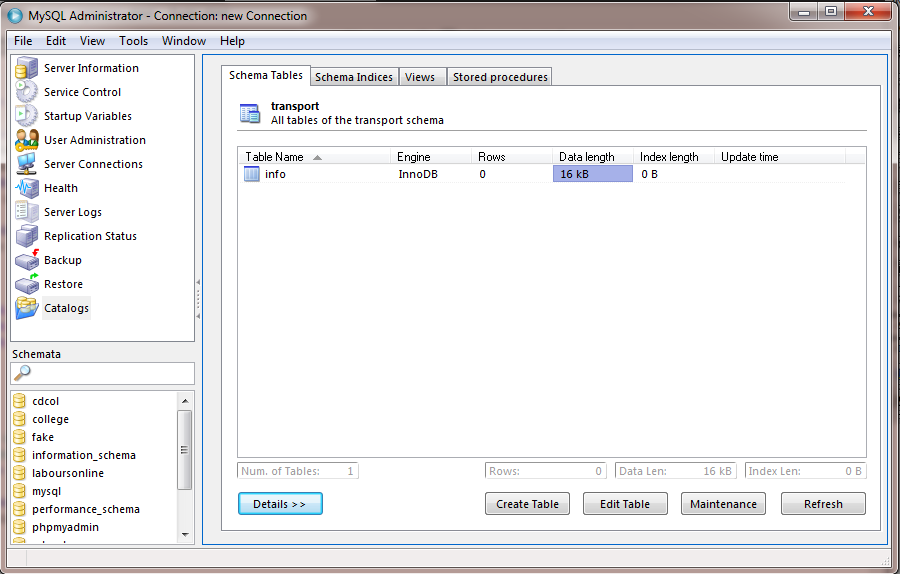Select the 'information_schema' schema name
The image size is (900, 574).
(84, 455)
